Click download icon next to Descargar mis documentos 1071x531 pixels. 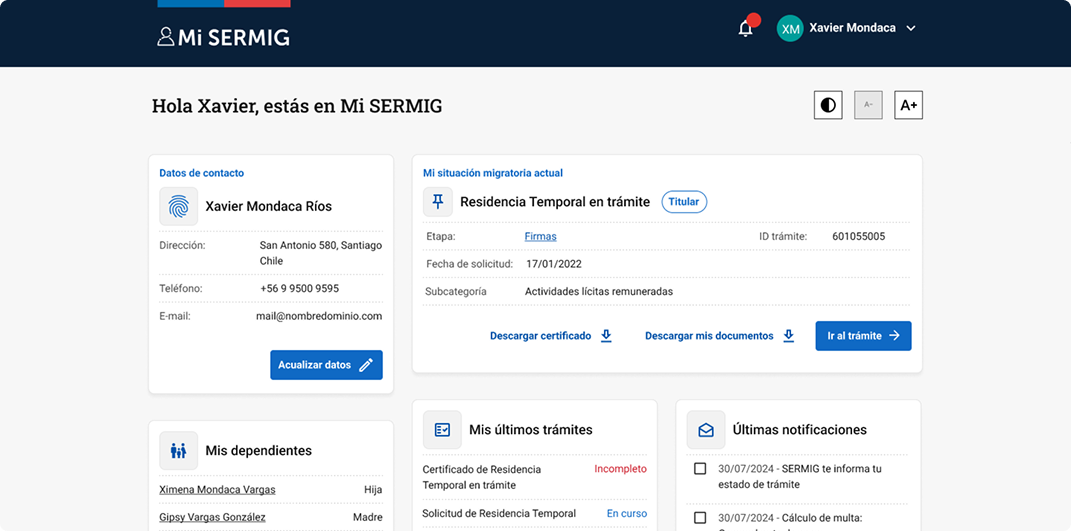(789, 336)
